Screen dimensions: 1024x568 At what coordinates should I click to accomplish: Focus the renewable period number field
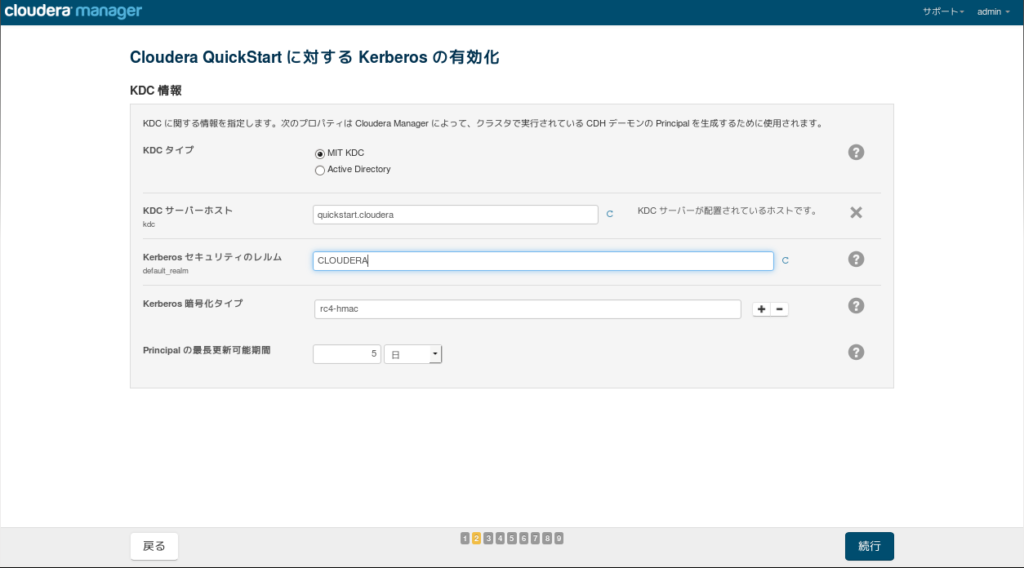pos(347,354)
